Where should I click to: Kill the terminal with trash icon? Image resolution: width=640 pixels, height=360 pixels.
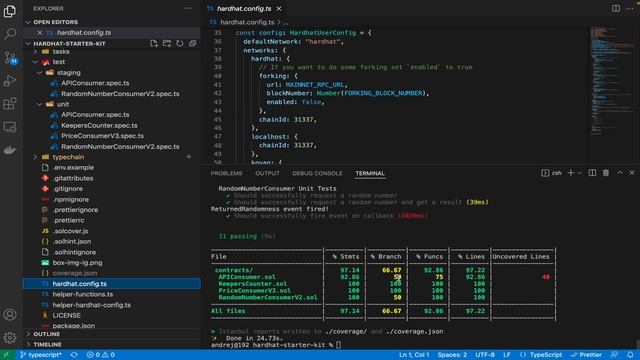click(606, 173)
